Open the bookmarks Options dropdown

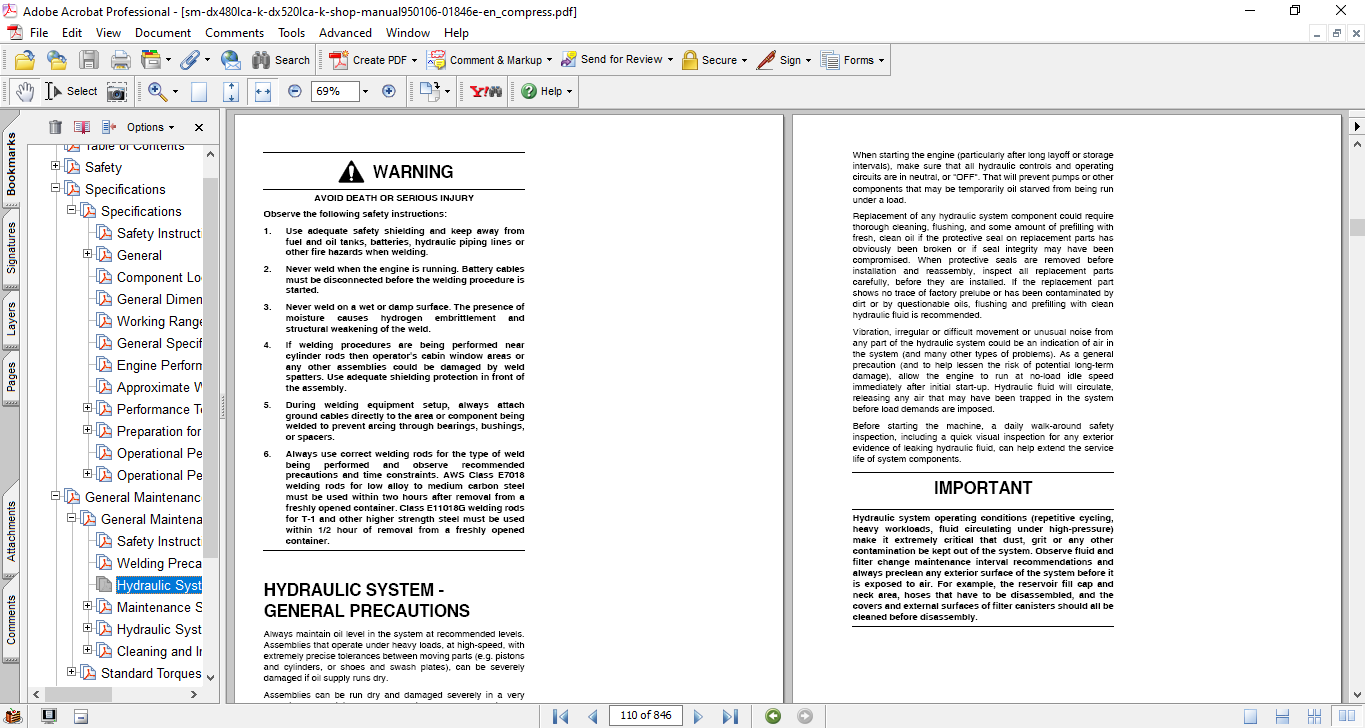coord(150,127)
